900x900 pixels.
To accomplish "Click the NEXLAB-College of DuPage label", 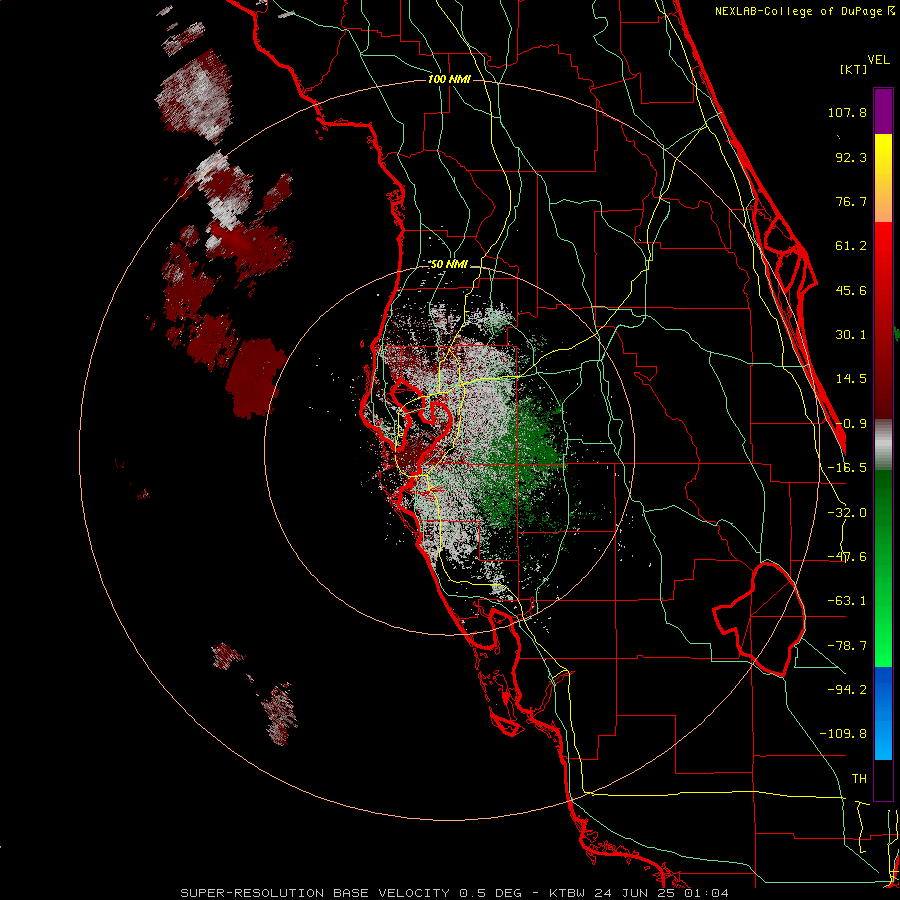I will (x=800, y=11).
